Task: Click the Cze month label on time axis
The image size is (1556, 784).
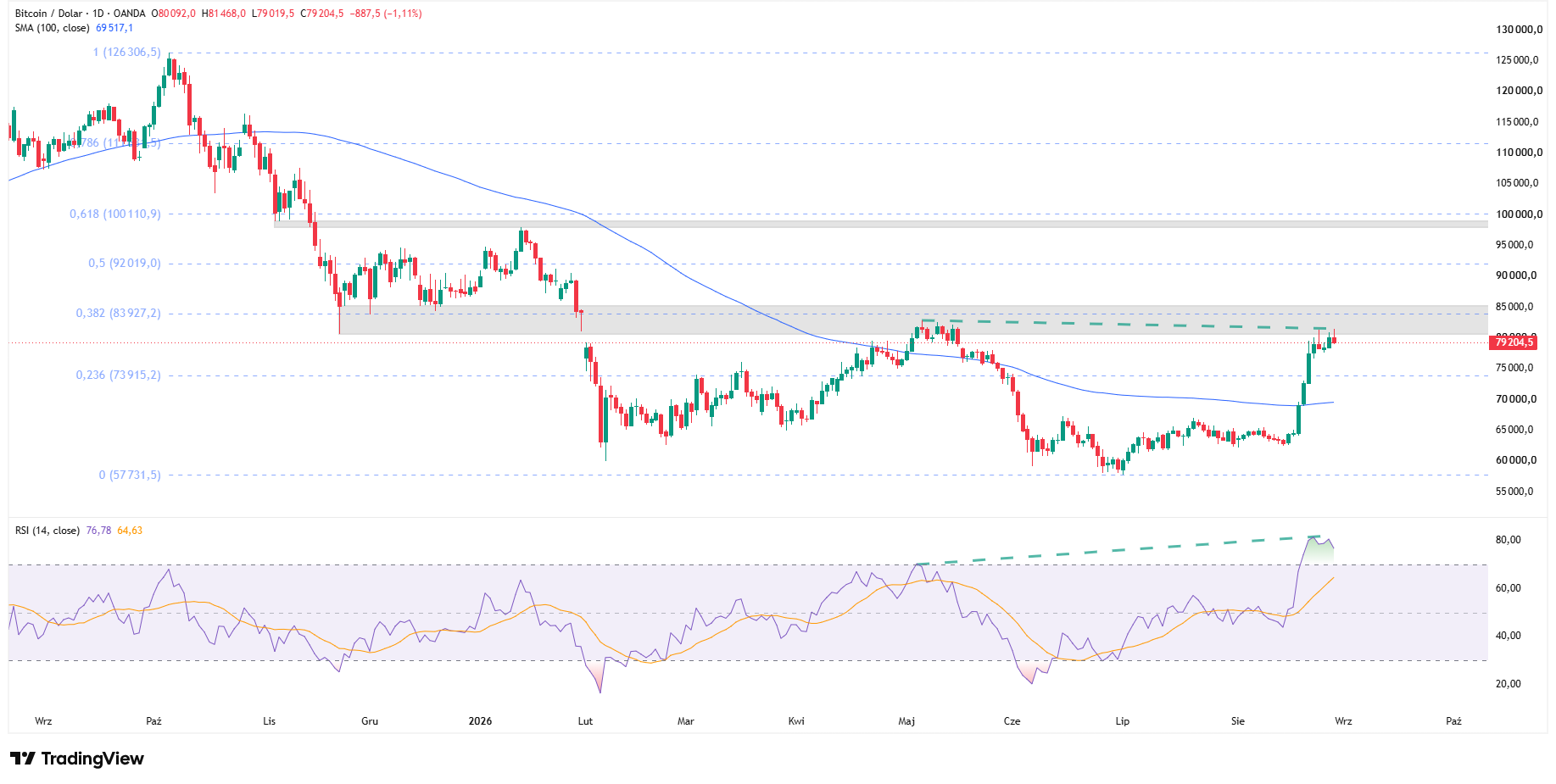Action: point(1012,721)
